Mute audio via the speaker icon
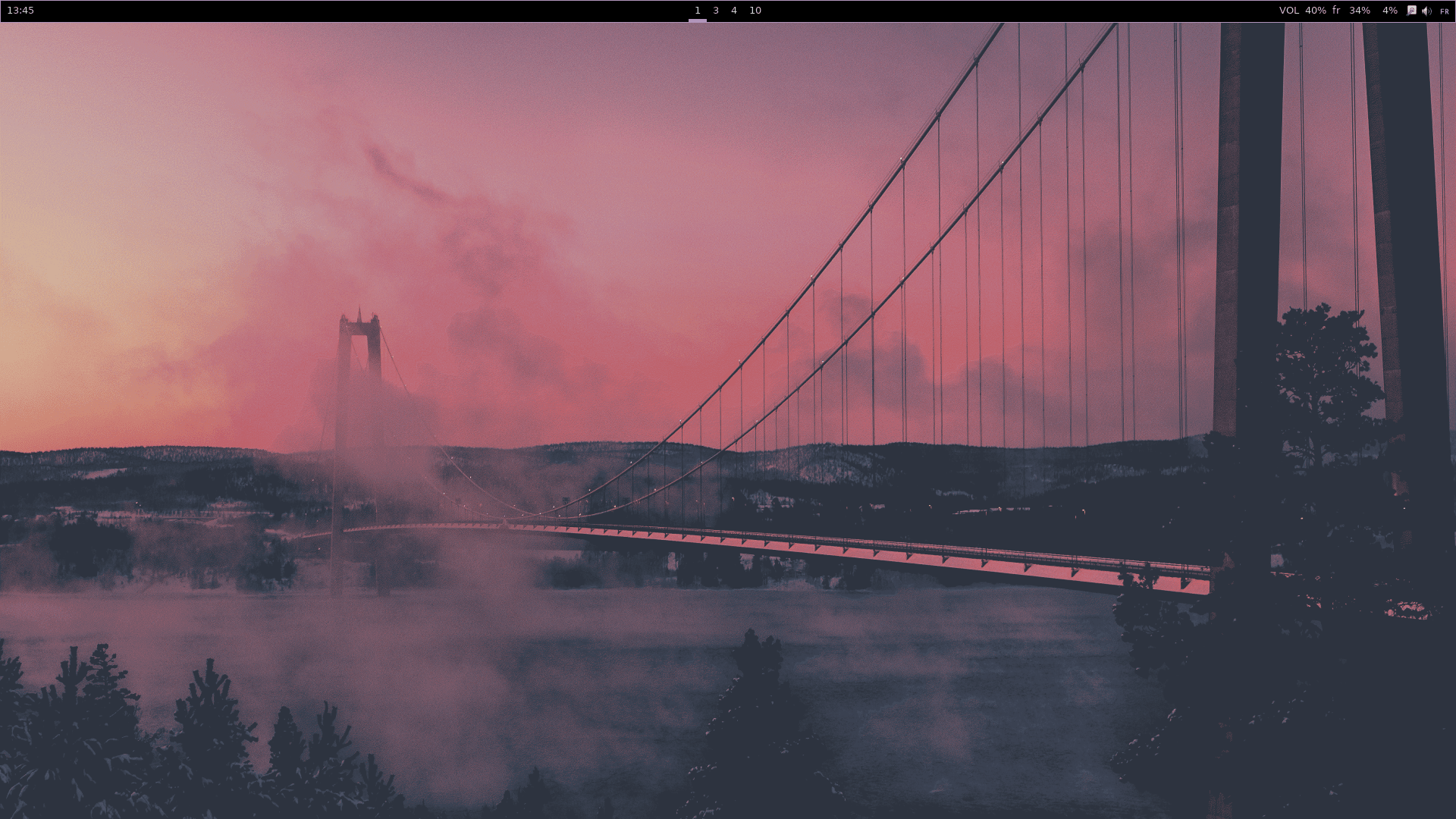The image size is (1456, 819). (1427, 11)
